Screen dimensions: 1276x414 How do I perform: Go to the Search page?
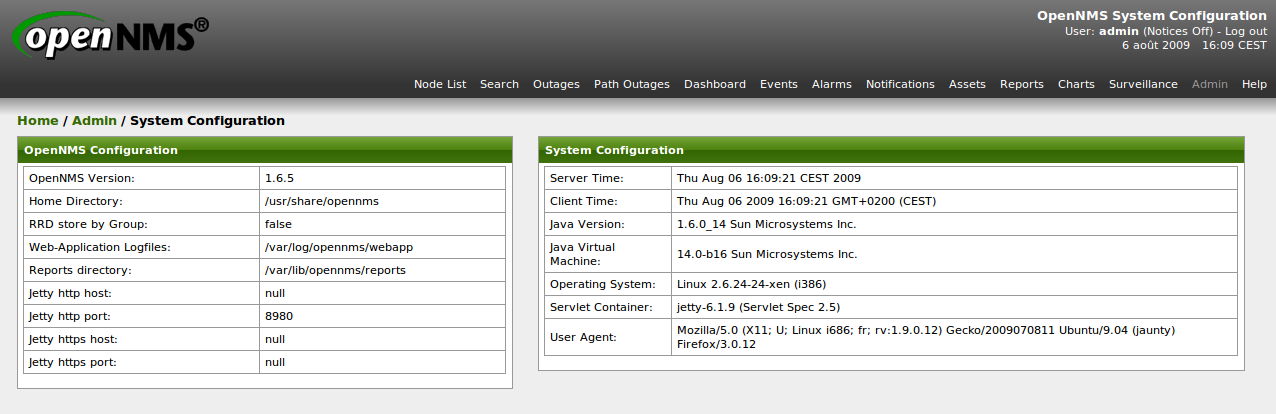(499, 85)
